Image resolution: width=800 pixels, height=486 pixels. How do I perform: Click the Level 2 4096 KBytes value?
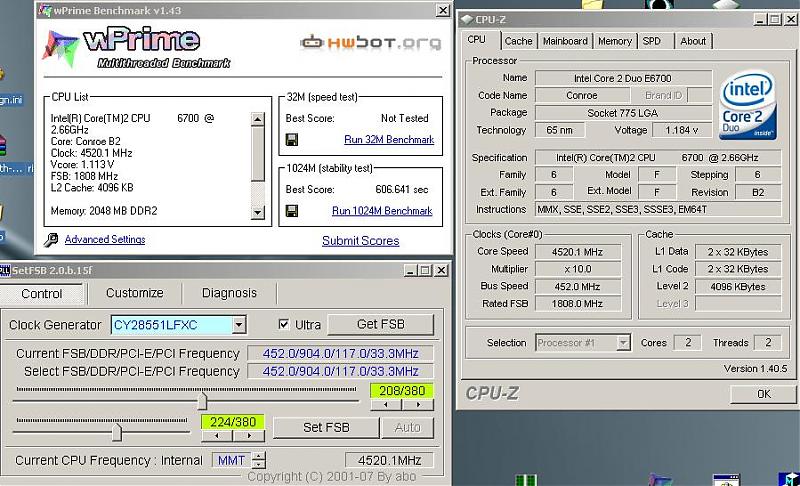point(738,287)
